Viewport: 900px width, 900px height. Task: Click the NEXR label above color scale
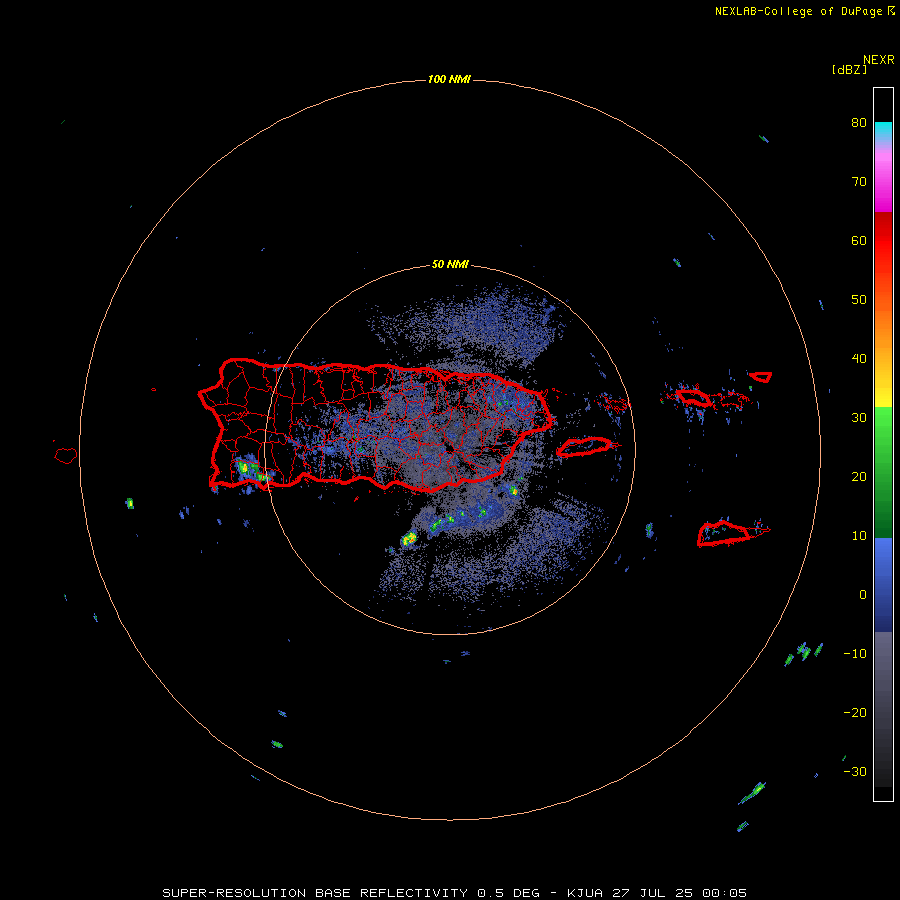(x=879, y=60)
